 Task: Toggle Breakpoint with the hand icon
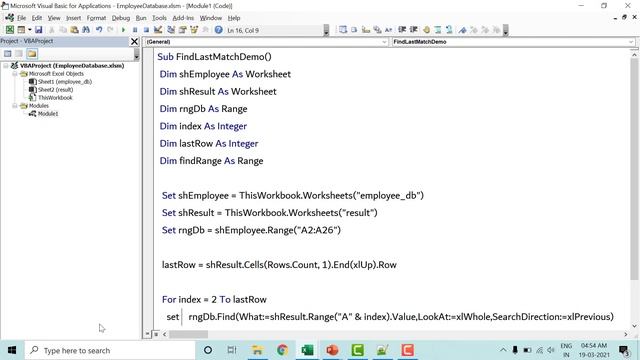[427, 30]
